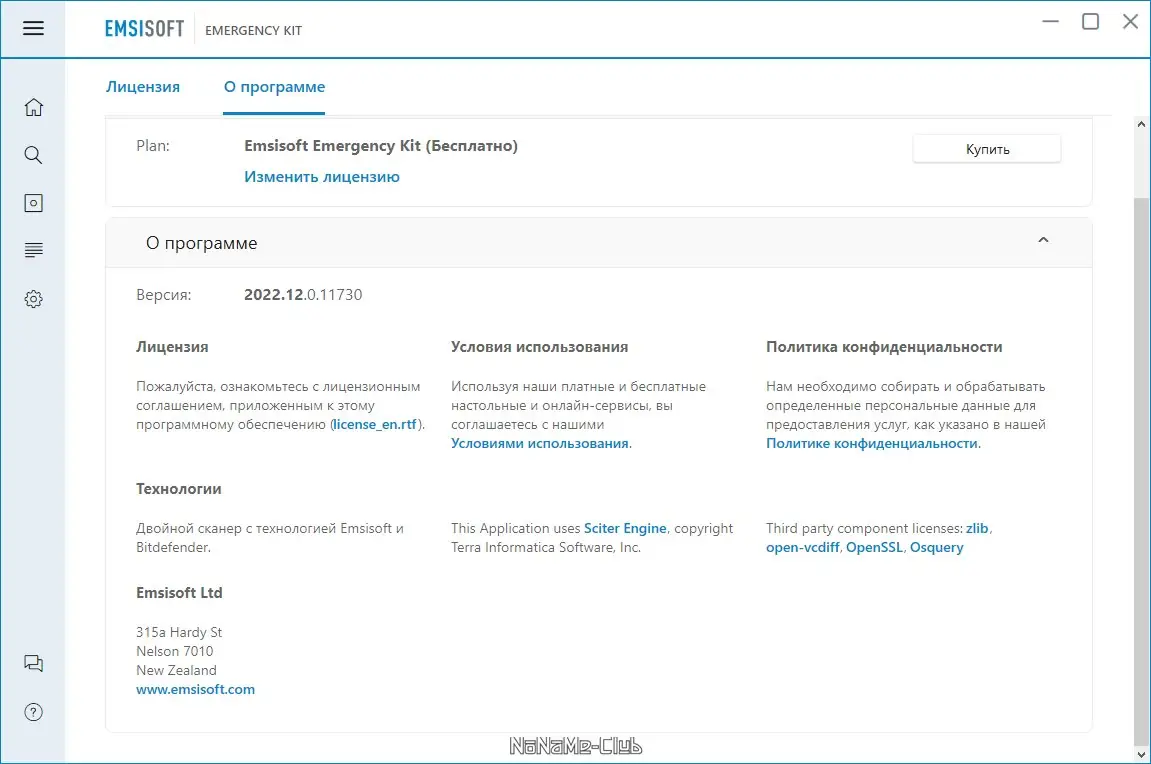Screen dimensions: 1151x764
Task: Open the Help question mark icon
Action: tap(33, 712)
